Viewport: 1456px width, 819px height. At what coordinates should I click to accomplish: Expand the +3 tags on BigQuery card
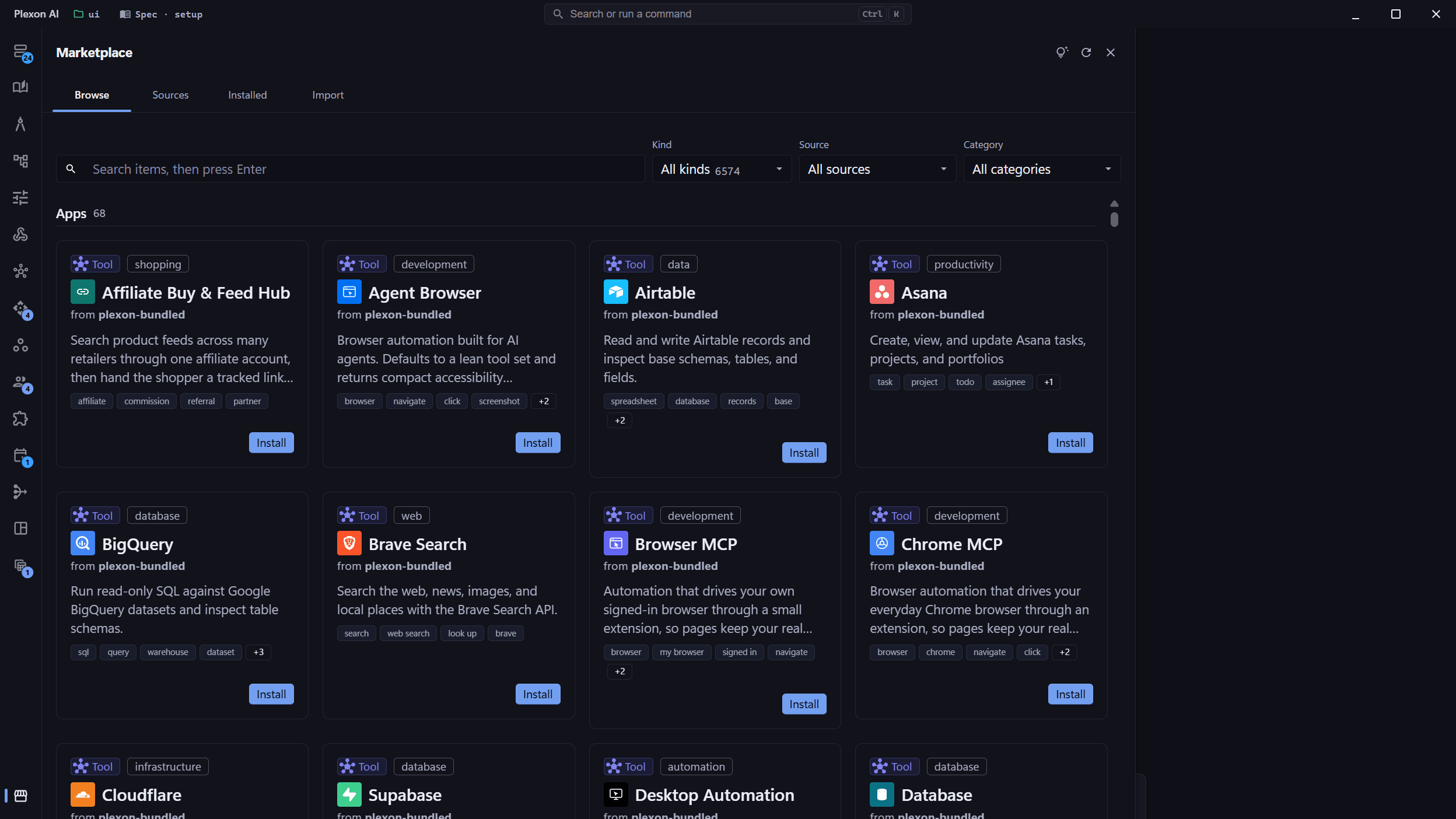258,652
